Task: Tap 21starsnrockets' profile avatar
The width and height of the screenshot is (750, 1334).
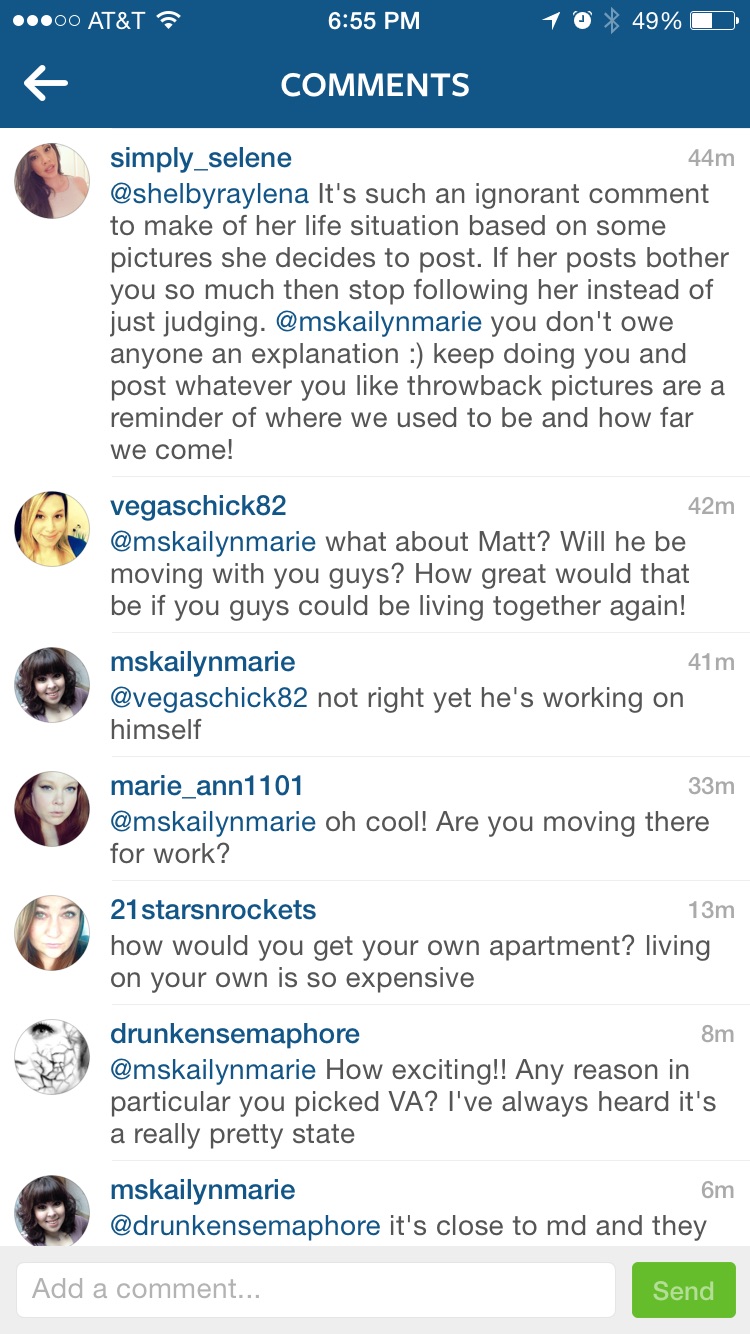Action: (x=52, y=933)
